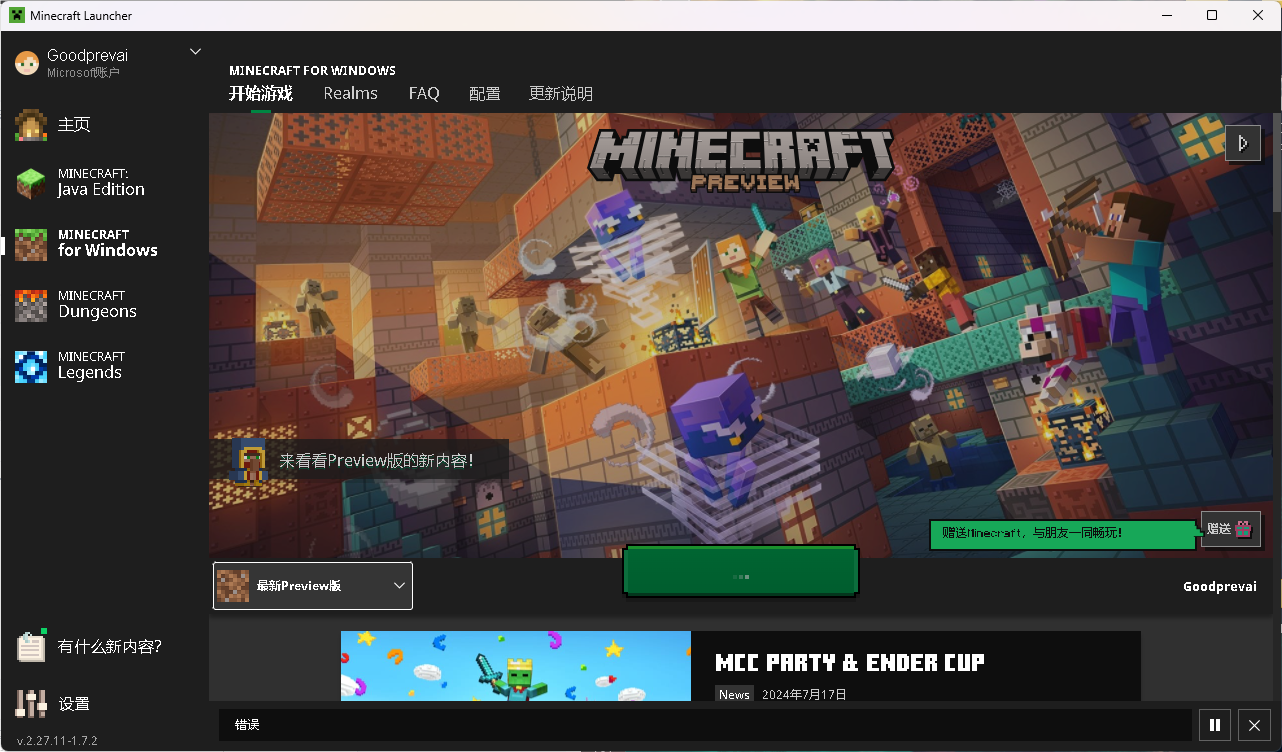Open the FAQ tab

(424, 94)
